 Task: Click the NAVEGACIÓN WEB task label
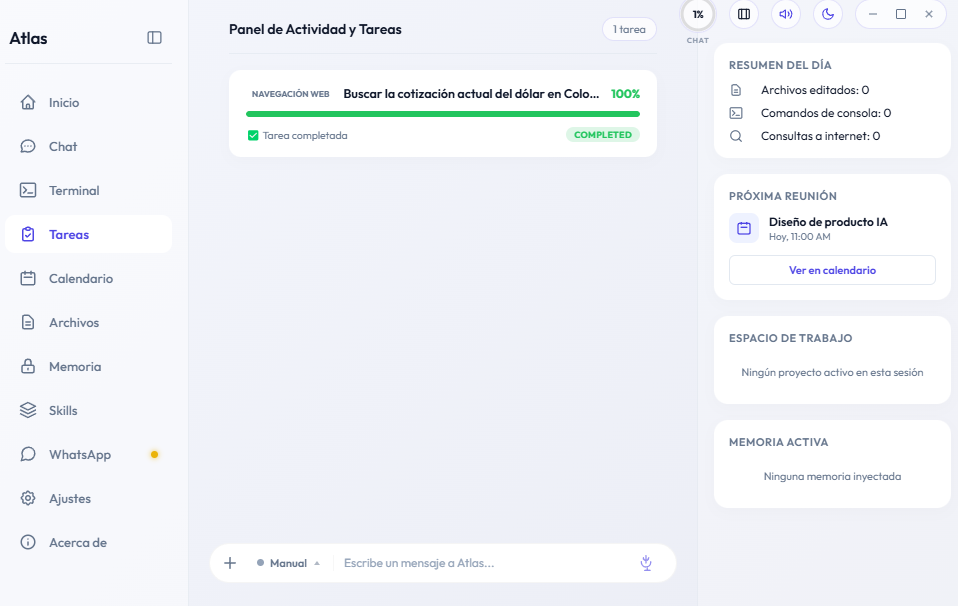coord(291,94)
